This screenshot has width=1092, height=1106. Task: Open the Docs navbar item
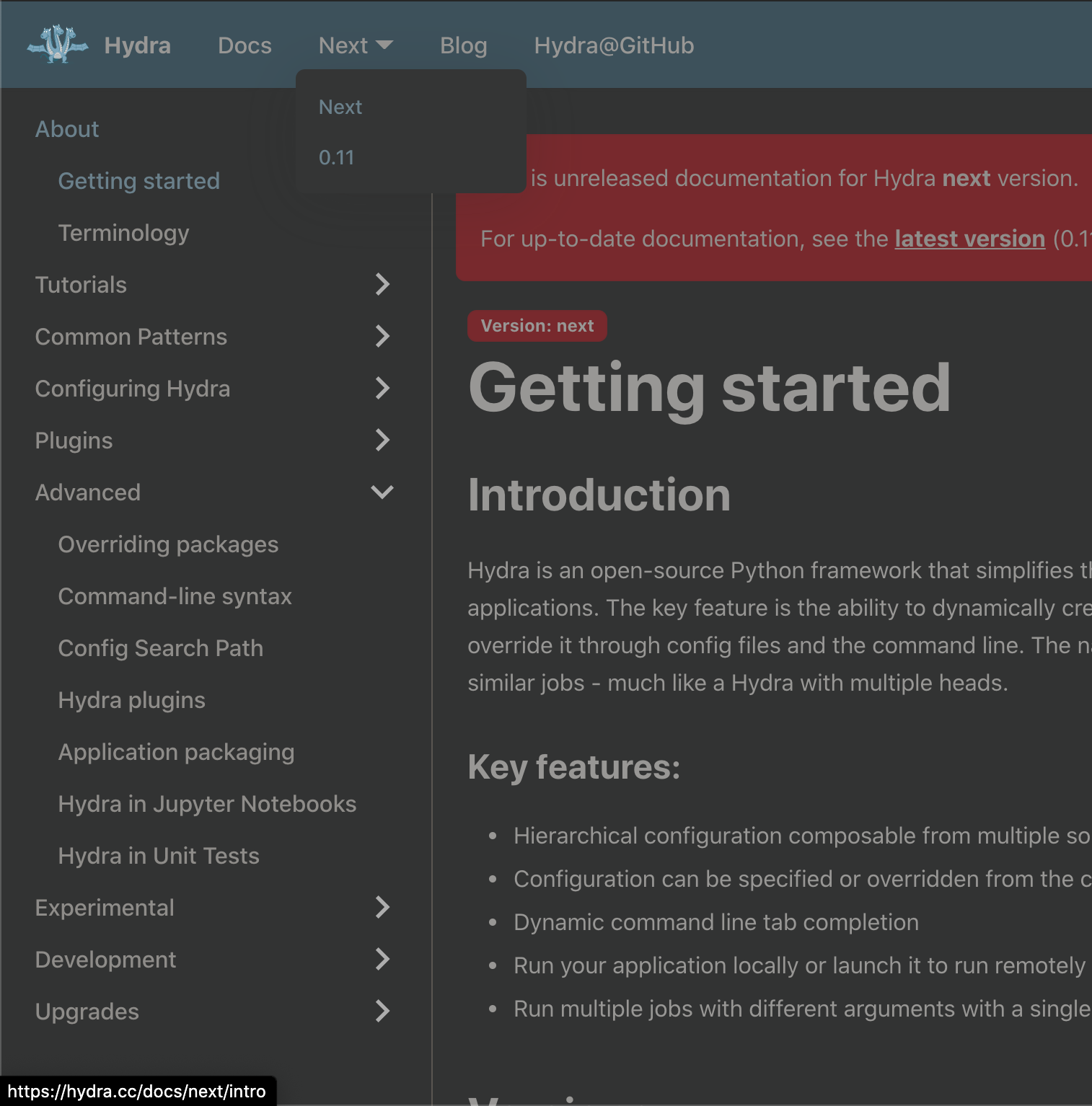(245, 45)
